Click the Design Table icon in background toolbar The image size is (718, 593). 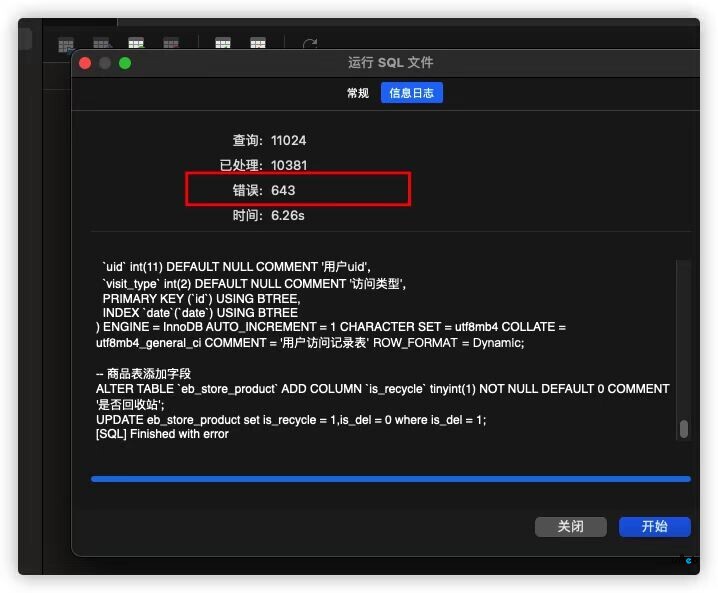click(101, 44)
